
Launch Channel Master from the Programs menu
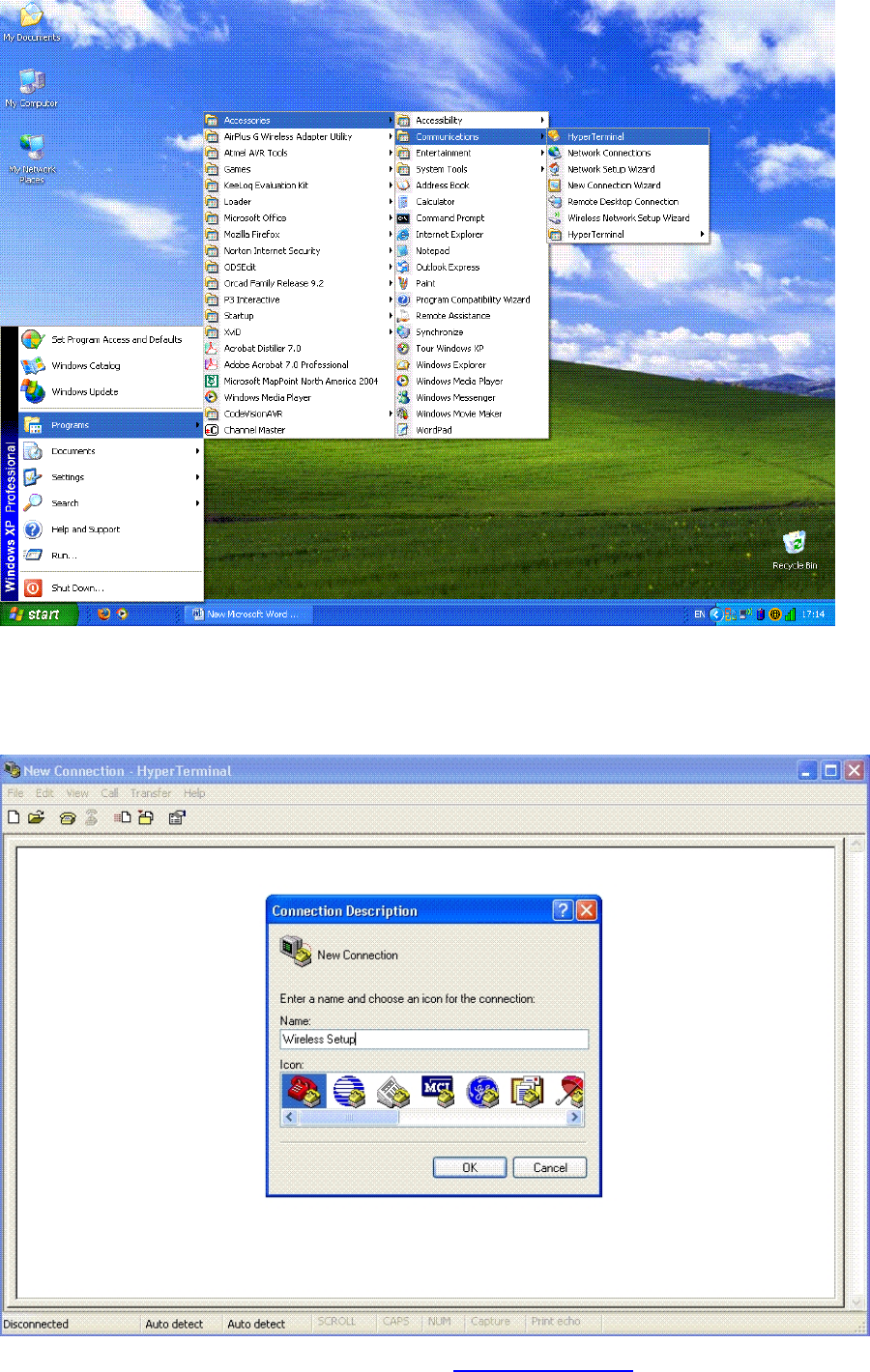coord(299,430)
